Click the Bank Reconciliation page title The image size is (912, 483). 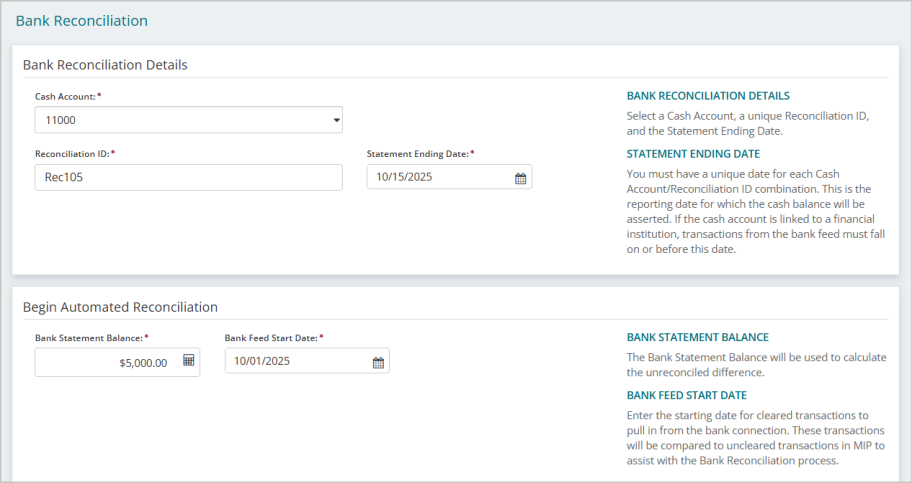(x=81, y=20)
